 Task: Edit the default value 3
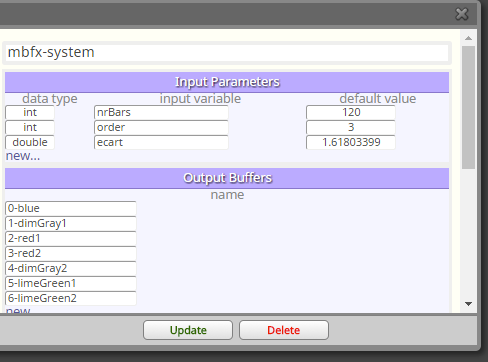click(x=351, y=127)
